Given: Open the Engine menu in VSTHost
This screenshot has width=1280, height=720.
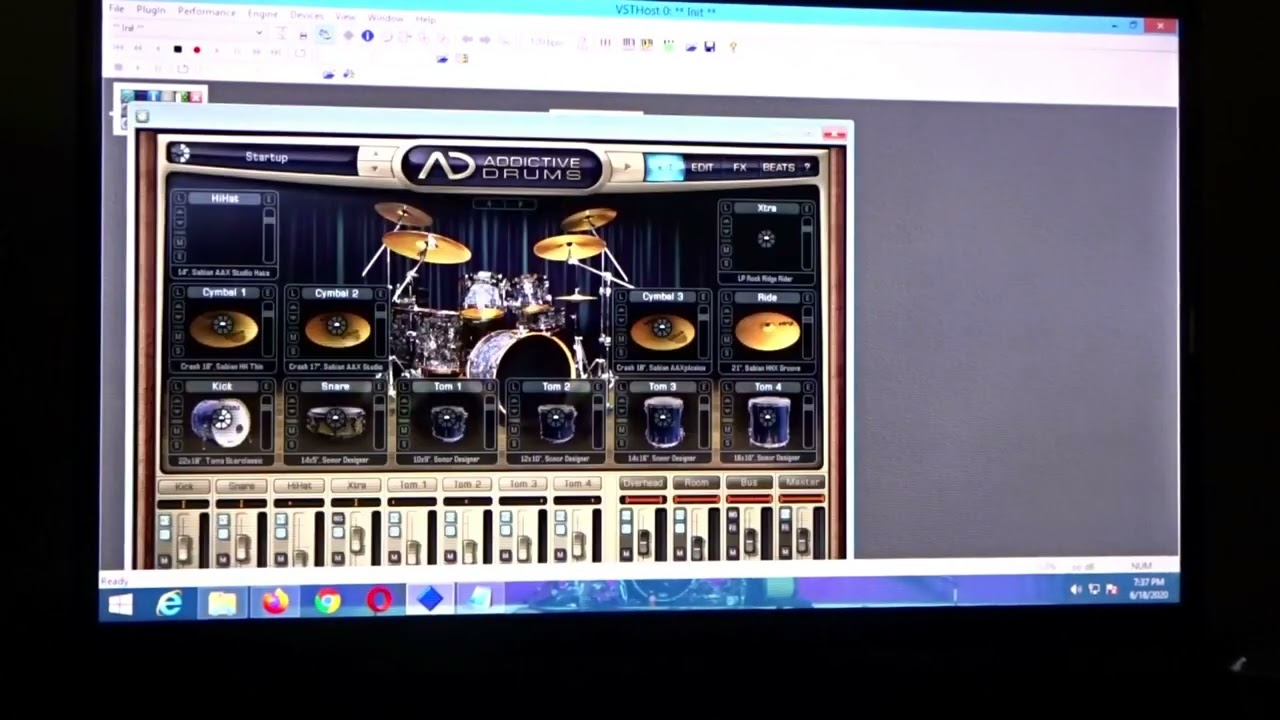Looking at the screenshot, I should pos(263,14).
